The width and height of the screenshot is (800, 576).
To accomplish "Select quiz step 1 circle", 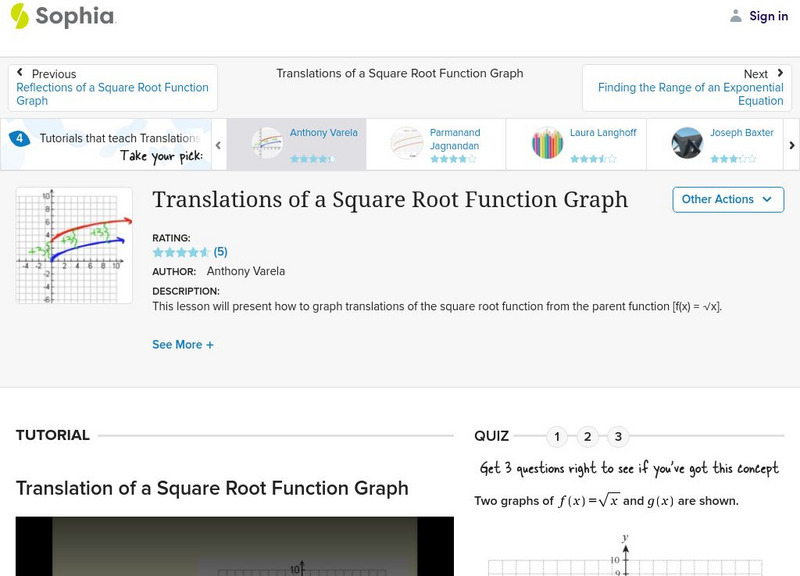I will pos(556,436).
